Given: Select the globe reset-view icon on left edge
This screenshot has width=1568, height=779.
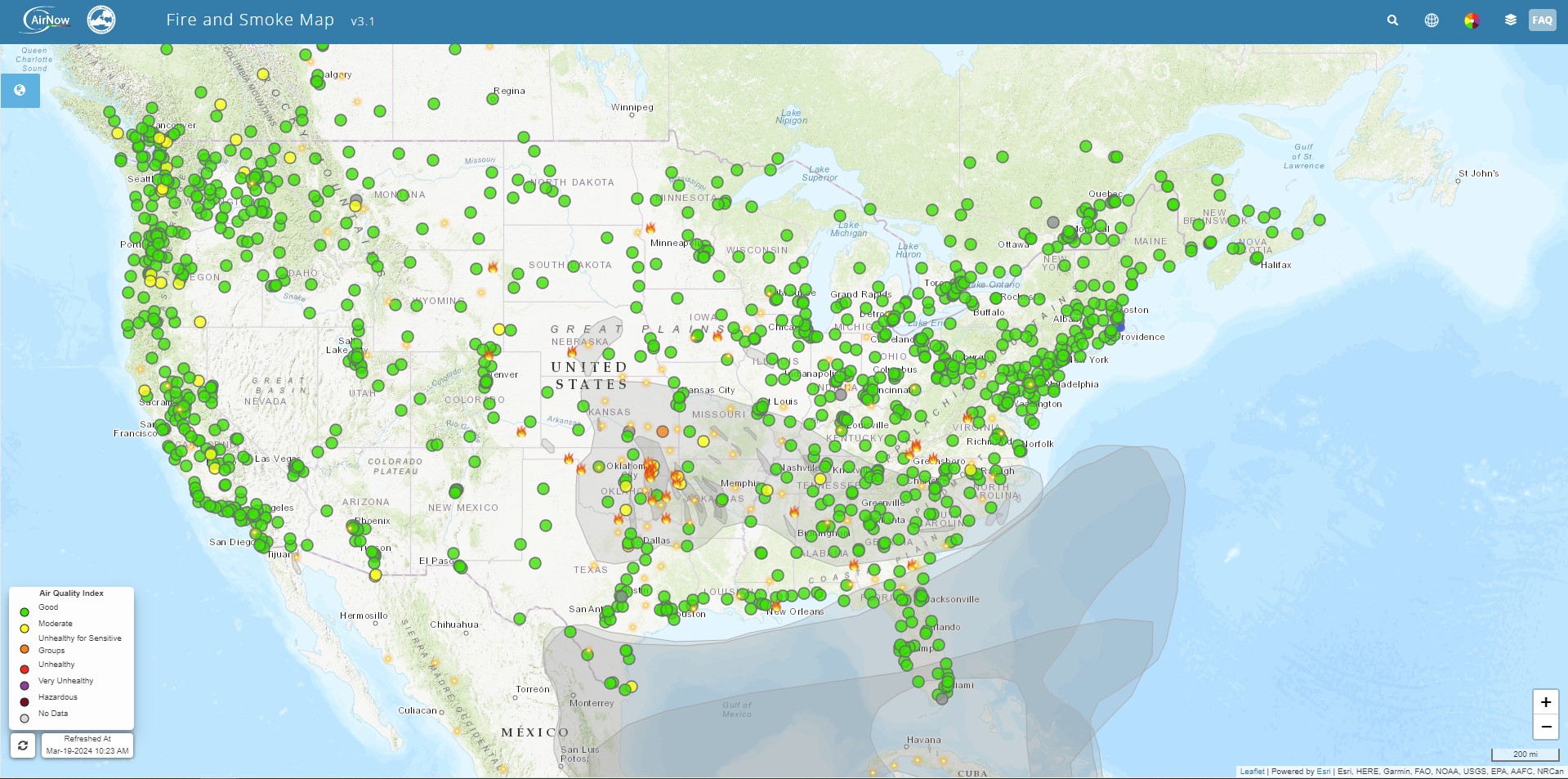Looking at the screenshot, I should pos(20,91).
